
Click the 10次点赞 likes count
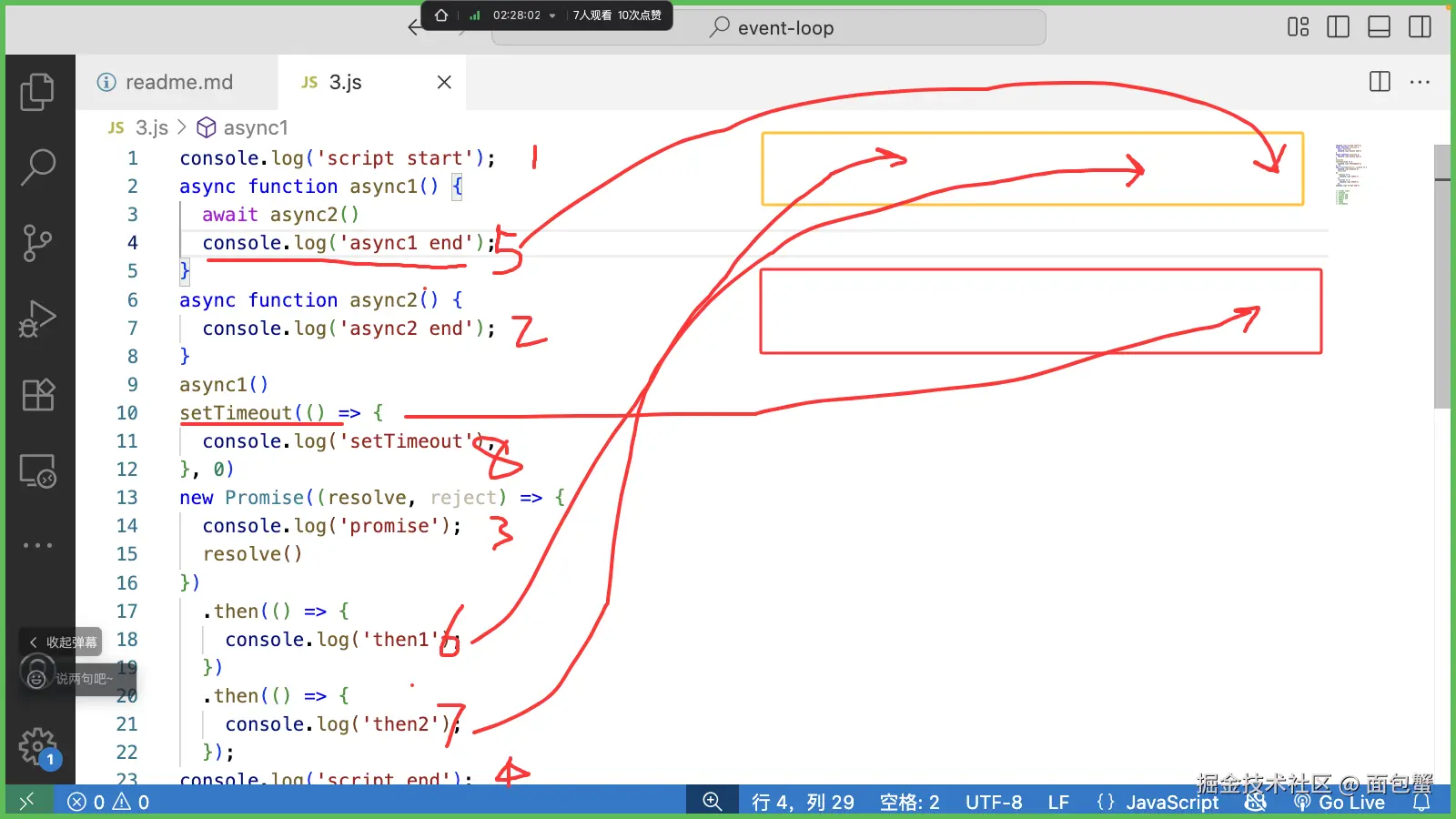click(640, 15)
